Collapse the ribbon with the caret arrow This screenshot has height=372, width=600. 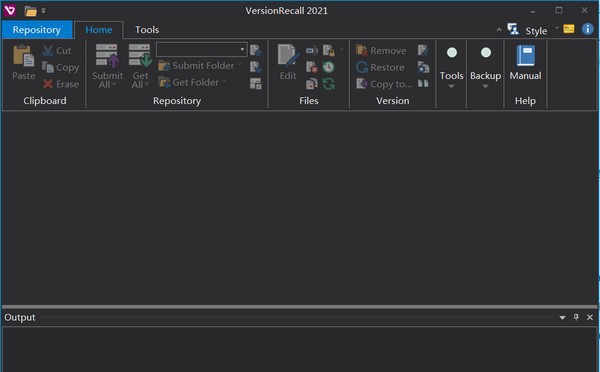click(499, 29)
